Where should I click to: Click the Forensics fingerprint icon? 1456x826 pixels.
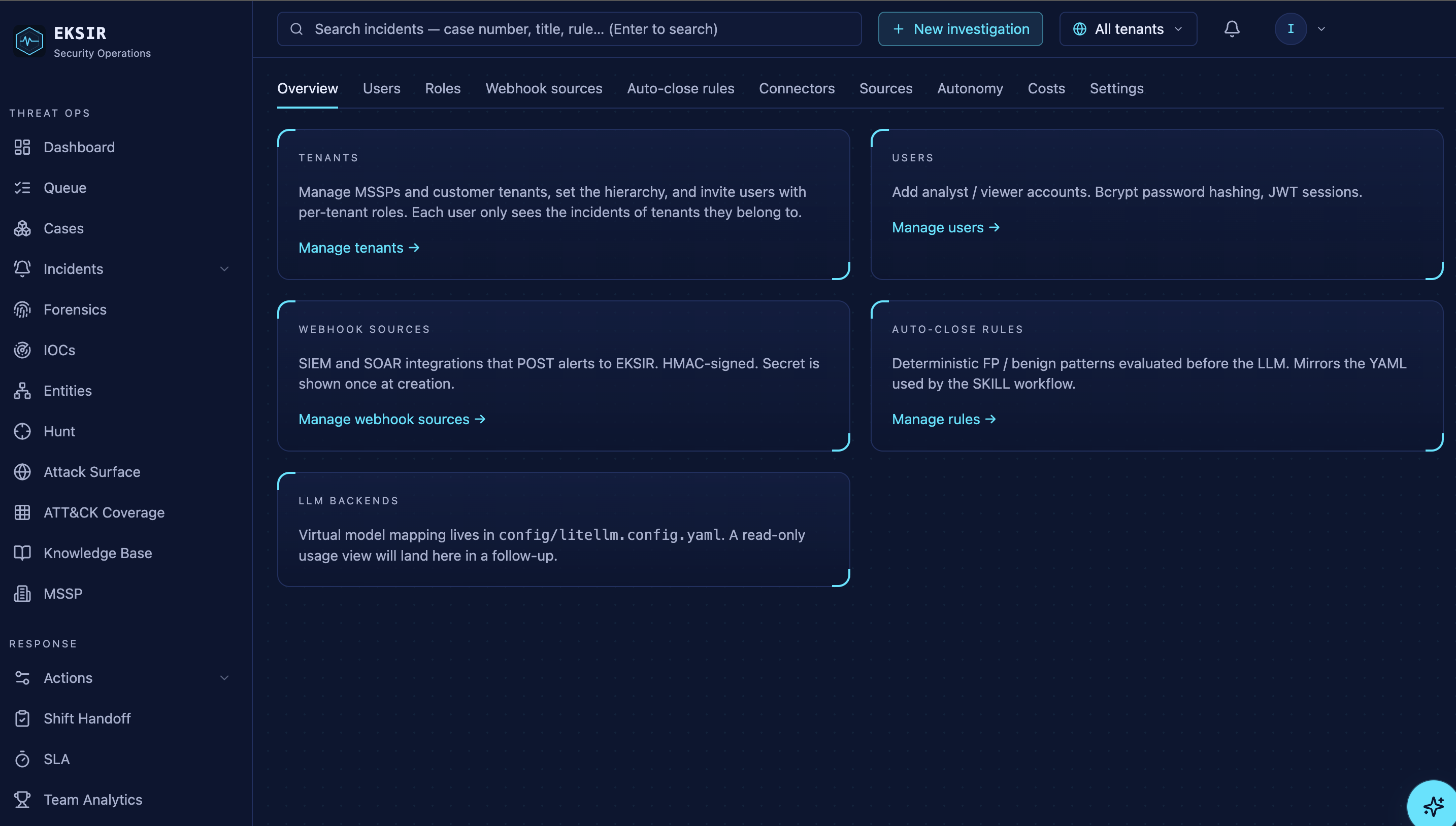(22, 309)
